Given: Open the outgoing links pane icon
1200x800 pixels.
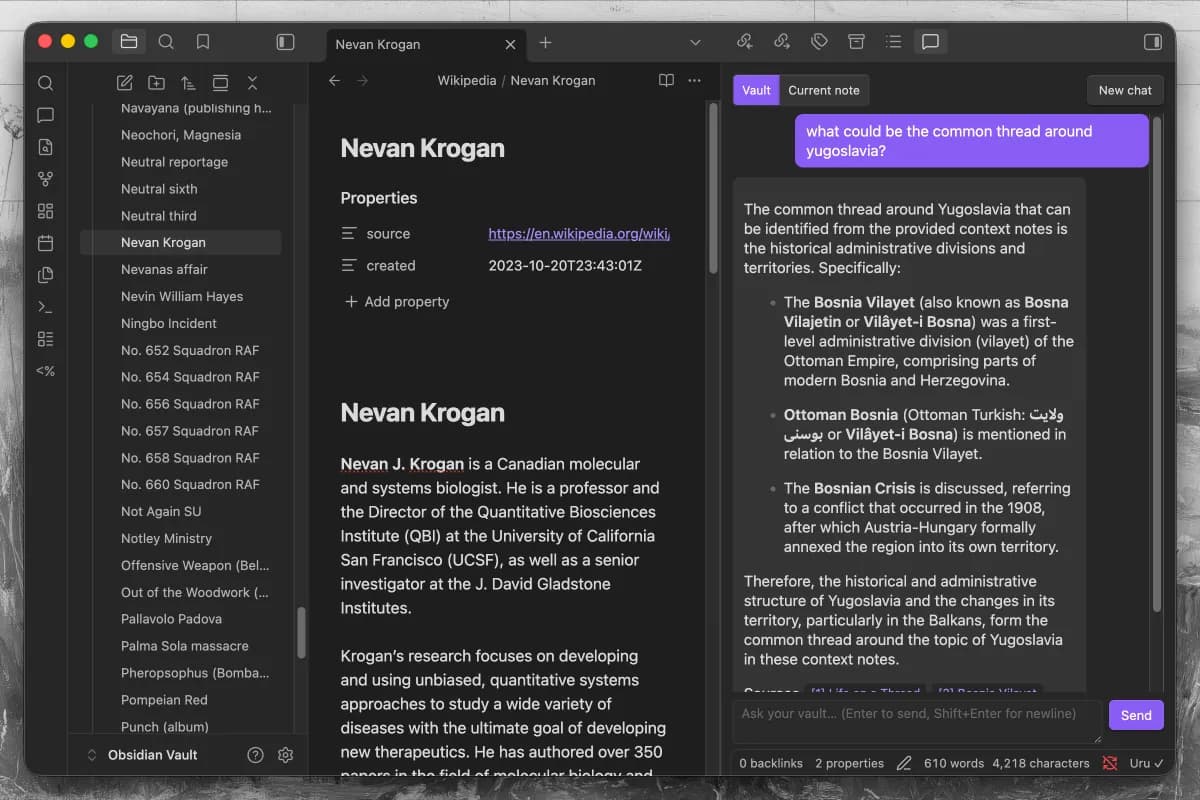Looking at the screenshot, I should point(782,42).
